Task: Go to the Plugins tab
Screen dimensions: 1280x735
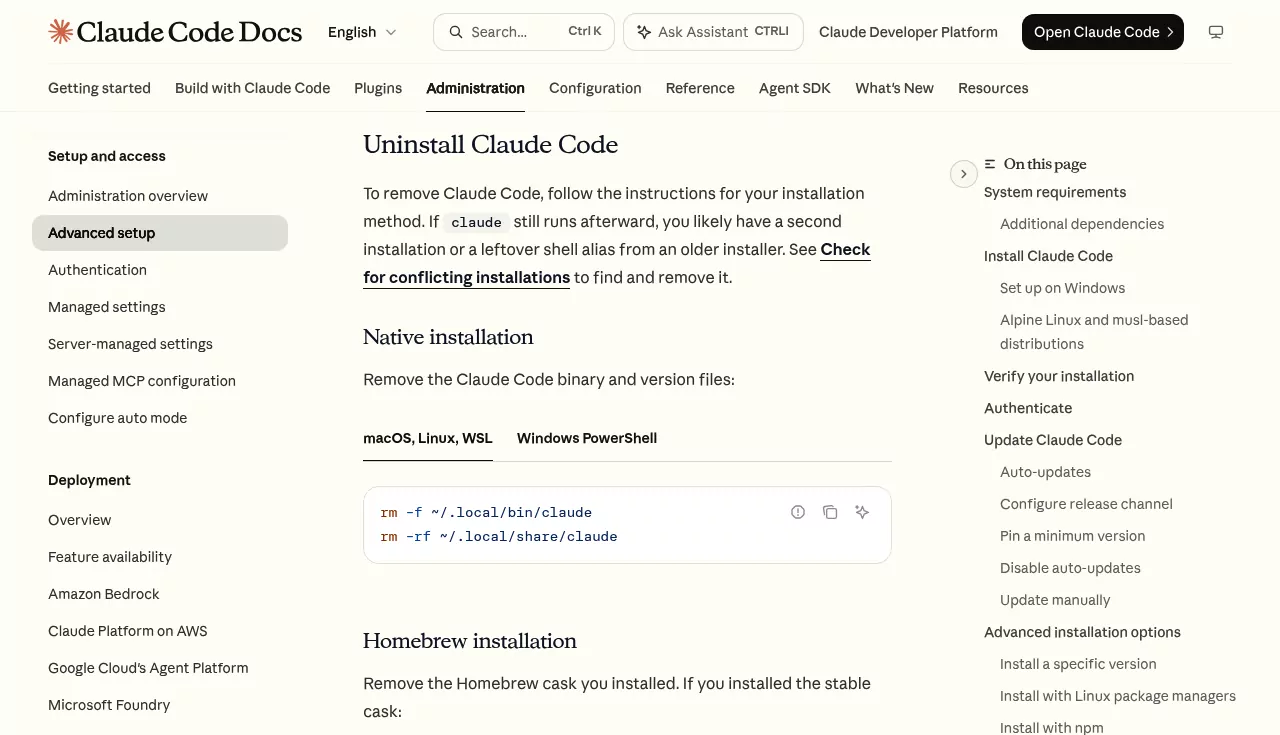Action: pos(378,88)
